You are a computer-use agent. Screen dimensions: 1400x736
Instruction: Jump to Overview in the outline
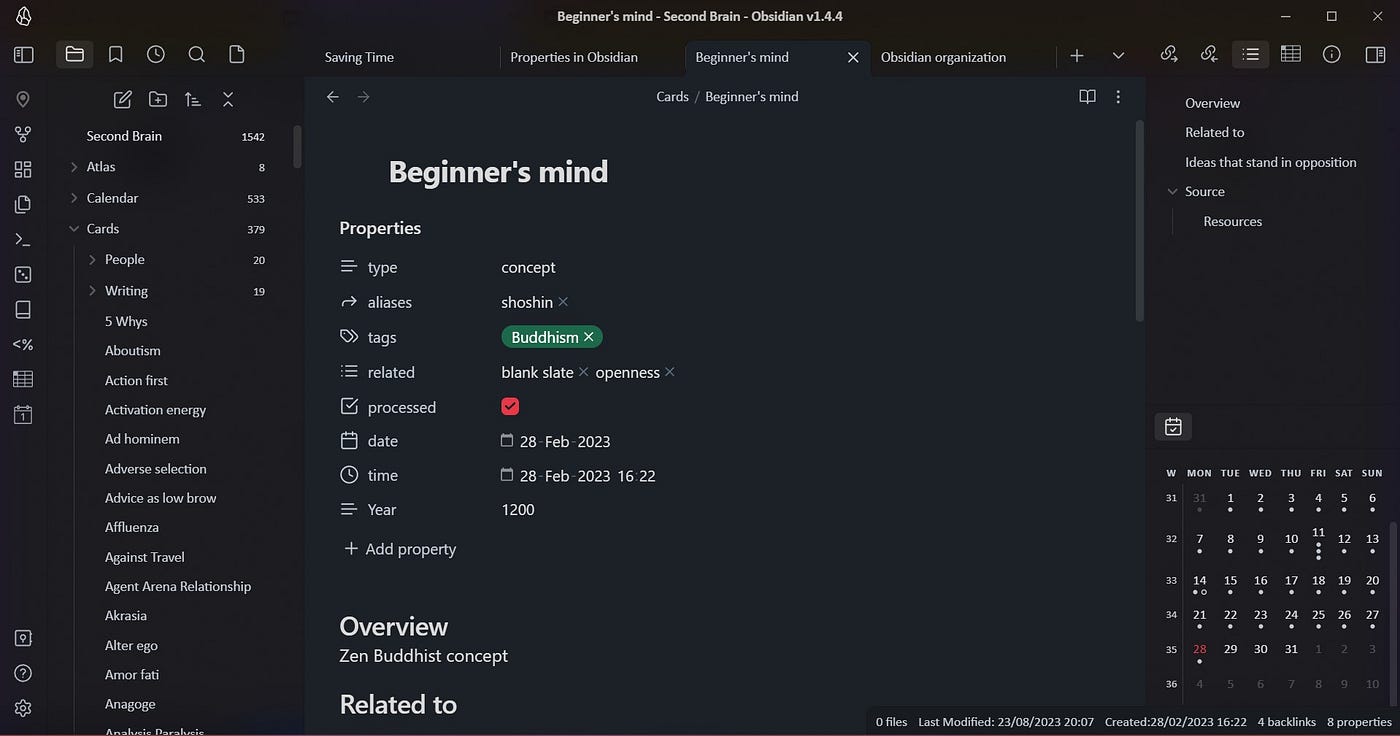(x=1212, y=103)
